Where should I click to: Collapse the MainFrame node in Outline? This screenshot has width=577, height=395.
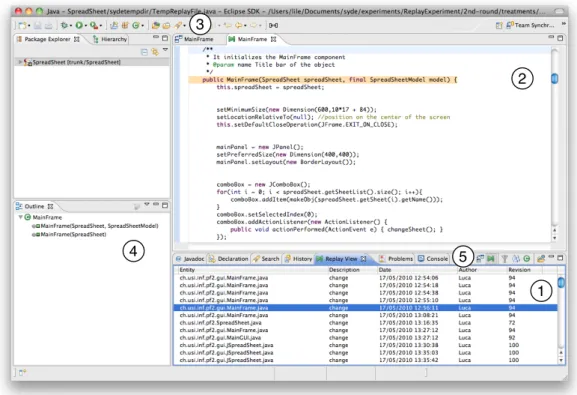(21, 217)
